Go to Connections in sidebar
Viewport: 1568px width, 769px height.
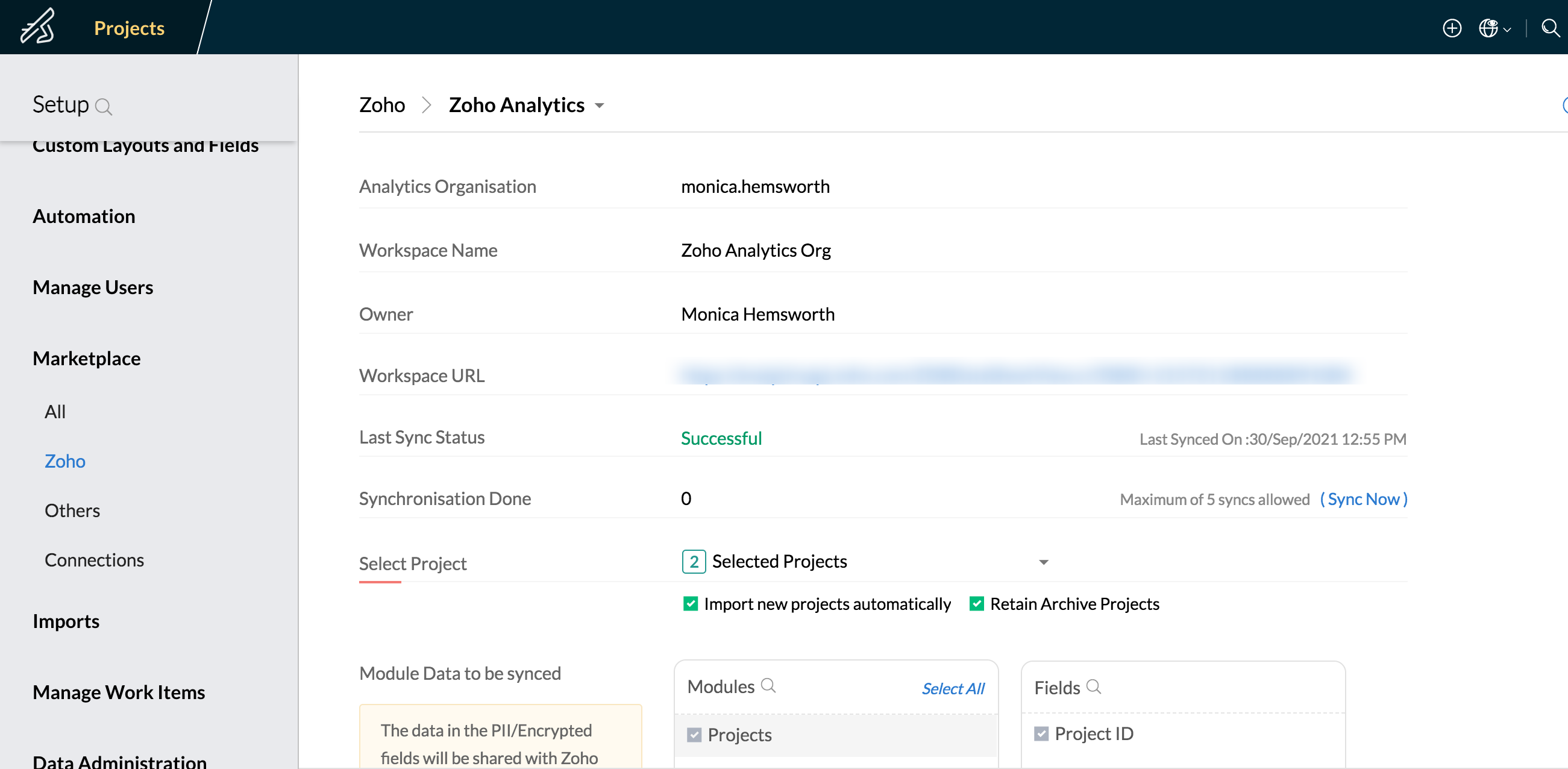(x=95, y=559)
